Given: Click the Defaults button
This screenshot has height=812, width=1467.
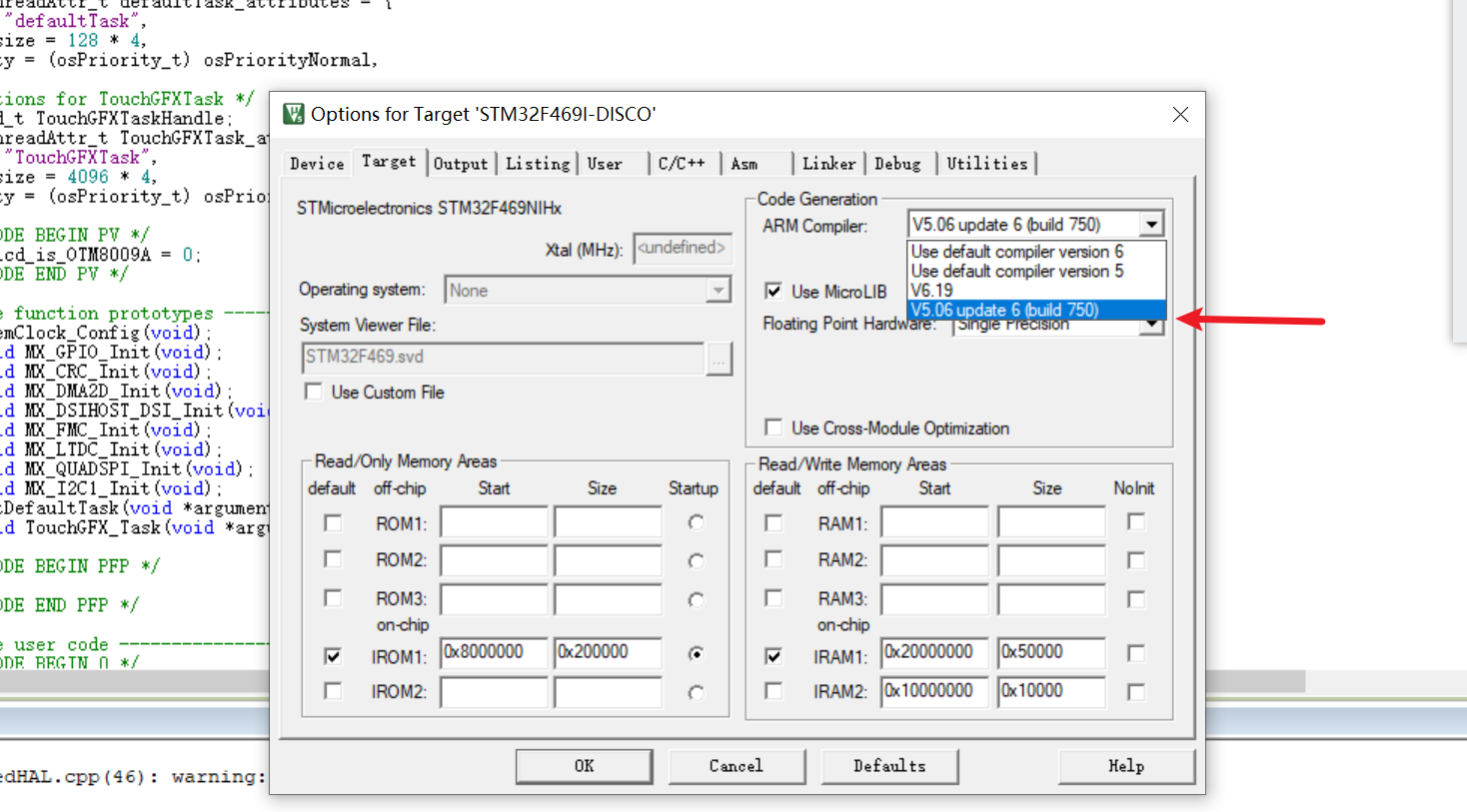Looking at the screenshot, I should 889,766.
